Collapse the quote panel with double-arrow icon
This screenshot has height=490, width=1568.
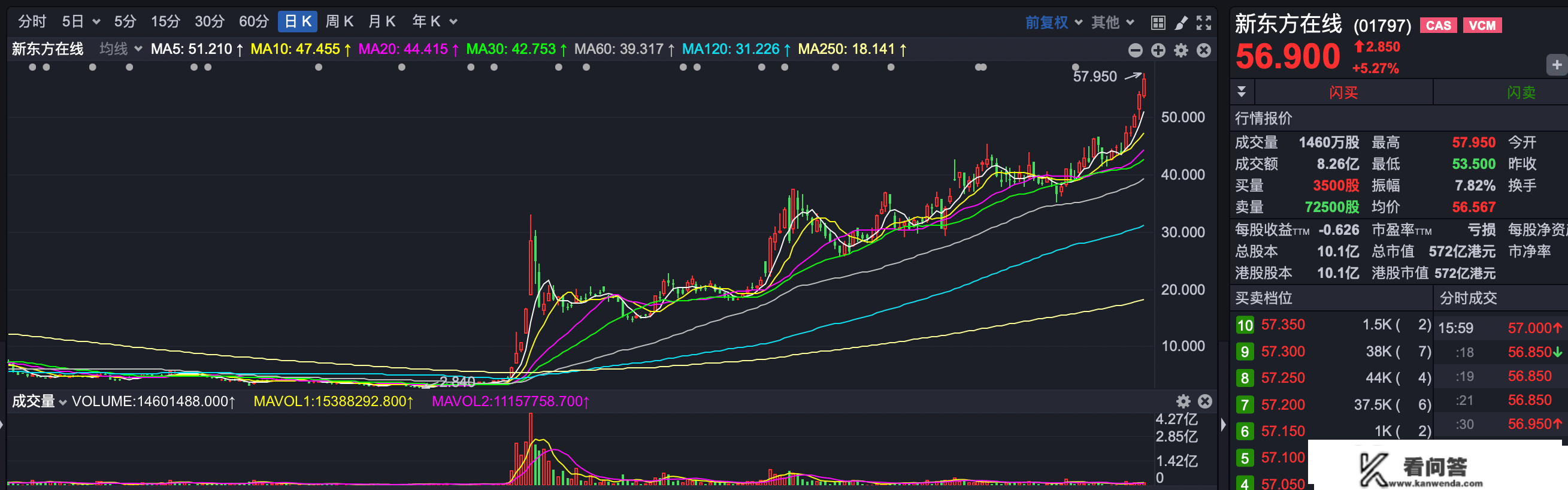[1242, 92]
